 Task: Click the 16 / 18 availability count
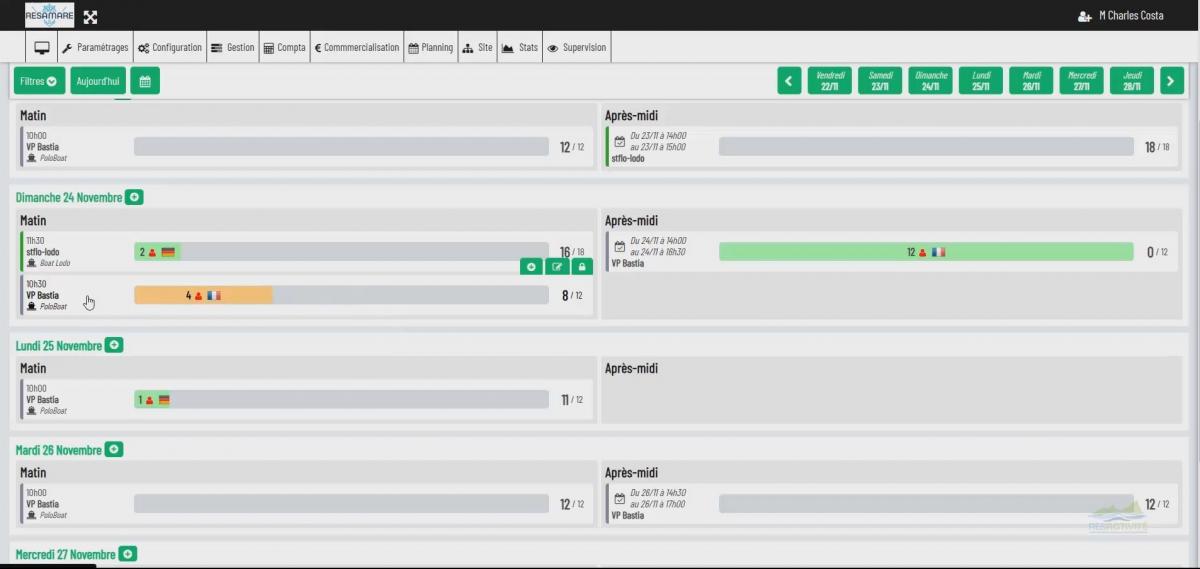click(x=571, y=252)
